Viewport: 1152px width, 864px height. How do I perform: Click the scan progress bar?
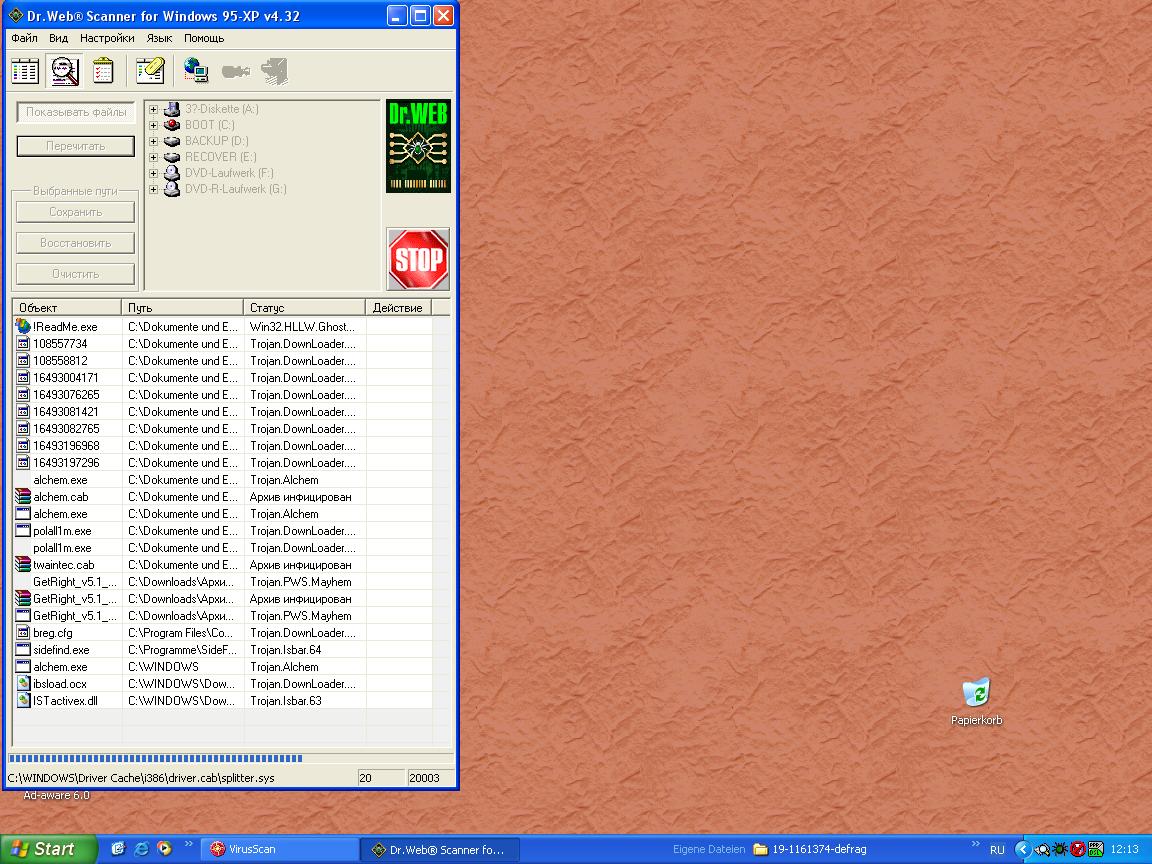click(231, 758)
